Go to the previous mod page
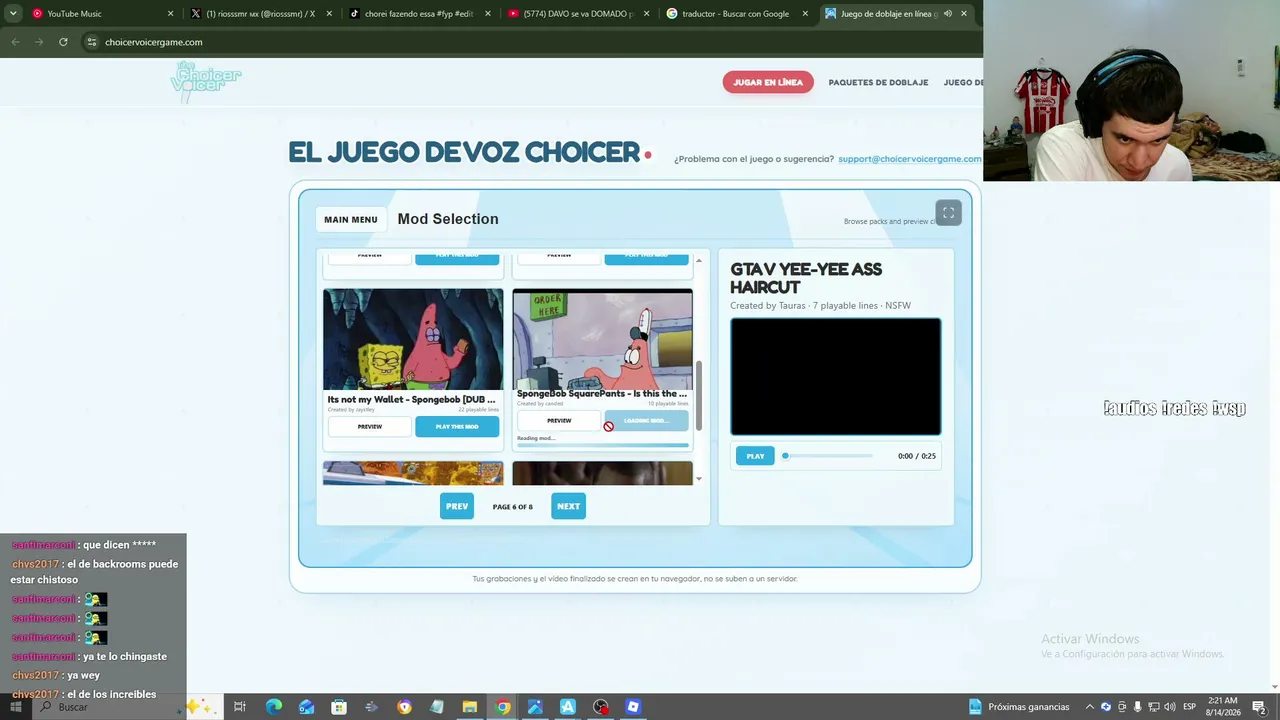 coord(457,506)
